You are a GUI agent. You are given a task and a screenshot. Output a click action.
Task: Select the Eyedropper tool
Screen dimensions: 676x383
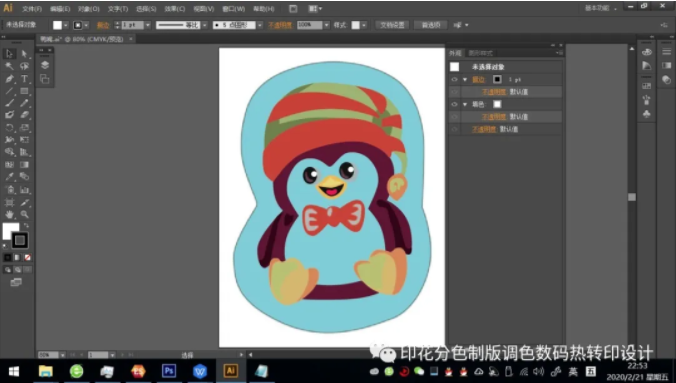coord(9,177)
